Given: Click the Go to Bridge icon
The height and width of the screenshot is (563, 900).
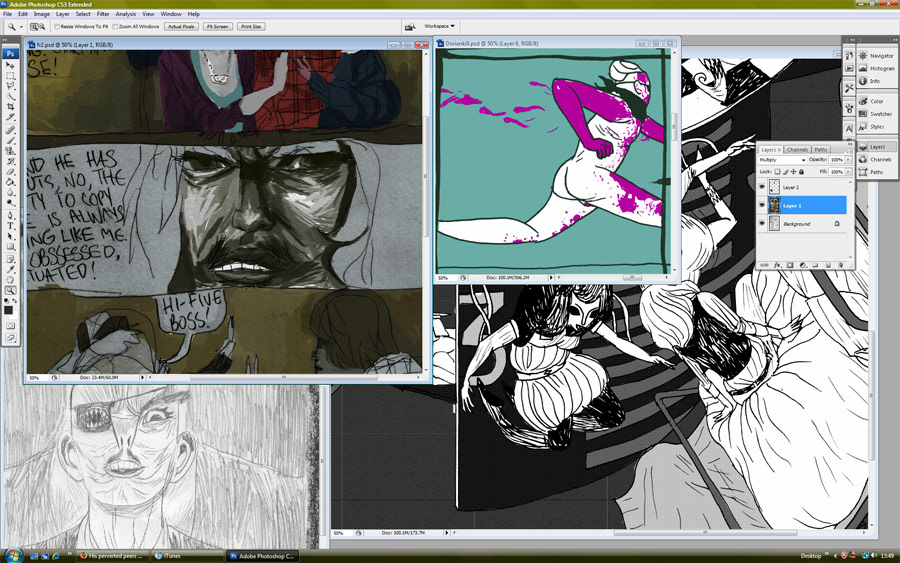Looking at the screenshot, I should pyautogui.click(x=410, y=26).
